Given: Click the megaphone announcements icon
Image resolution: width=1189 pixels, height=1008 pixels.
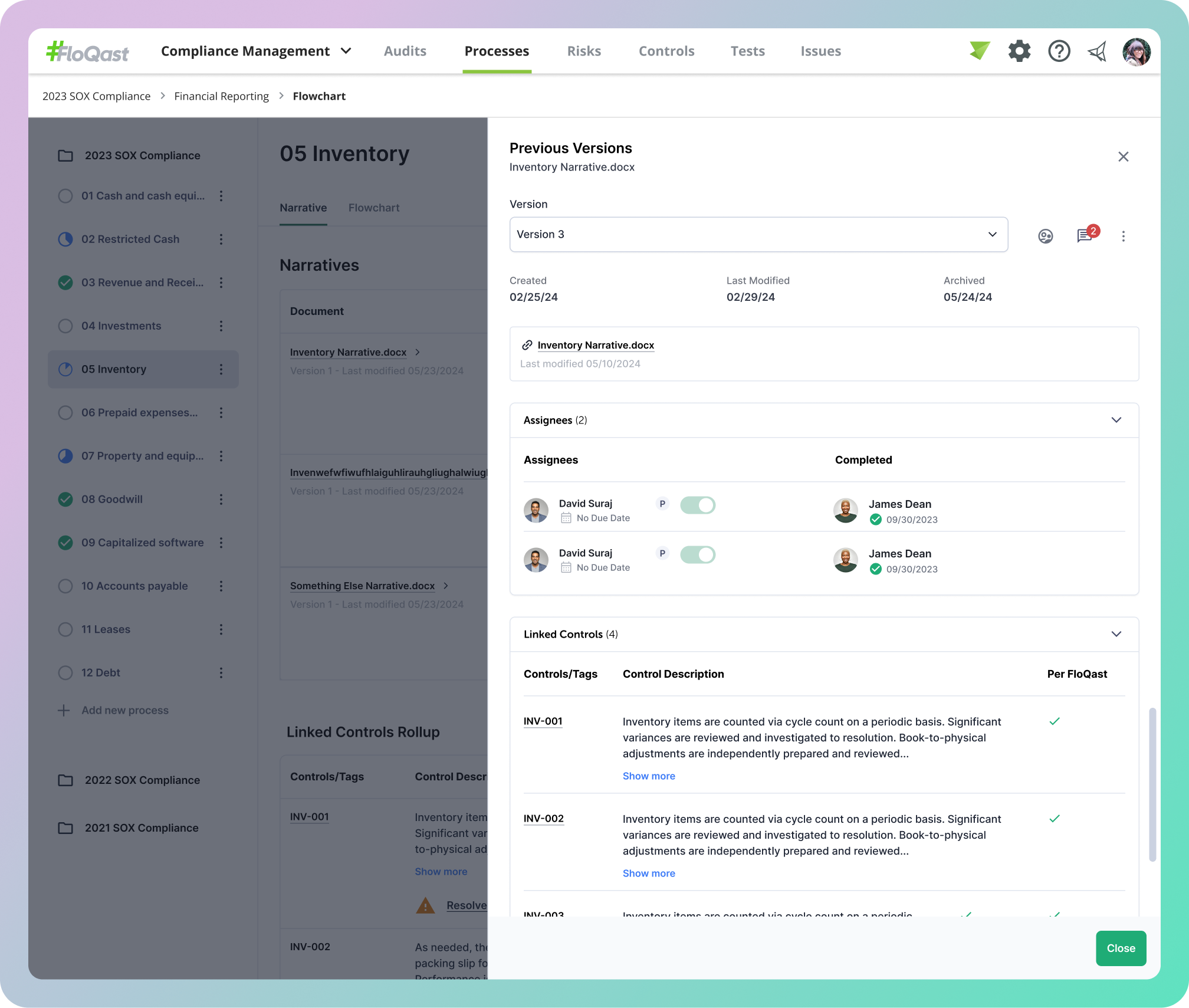Looking at the screenshot, I should point(1097,52).
